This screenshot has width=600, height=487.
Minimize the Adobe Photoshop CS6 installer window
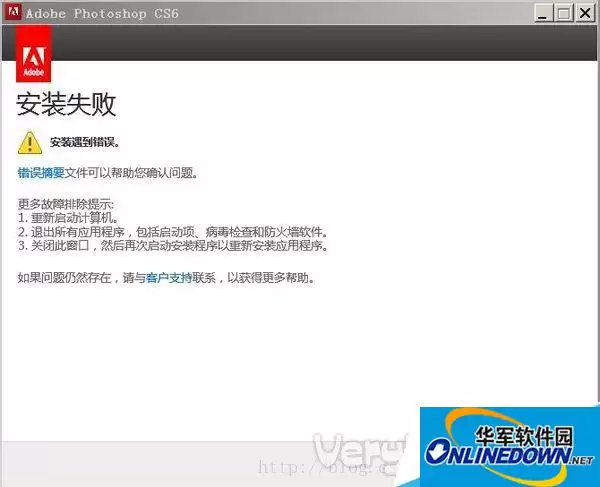pyautogui.click(x=543, y=13)
